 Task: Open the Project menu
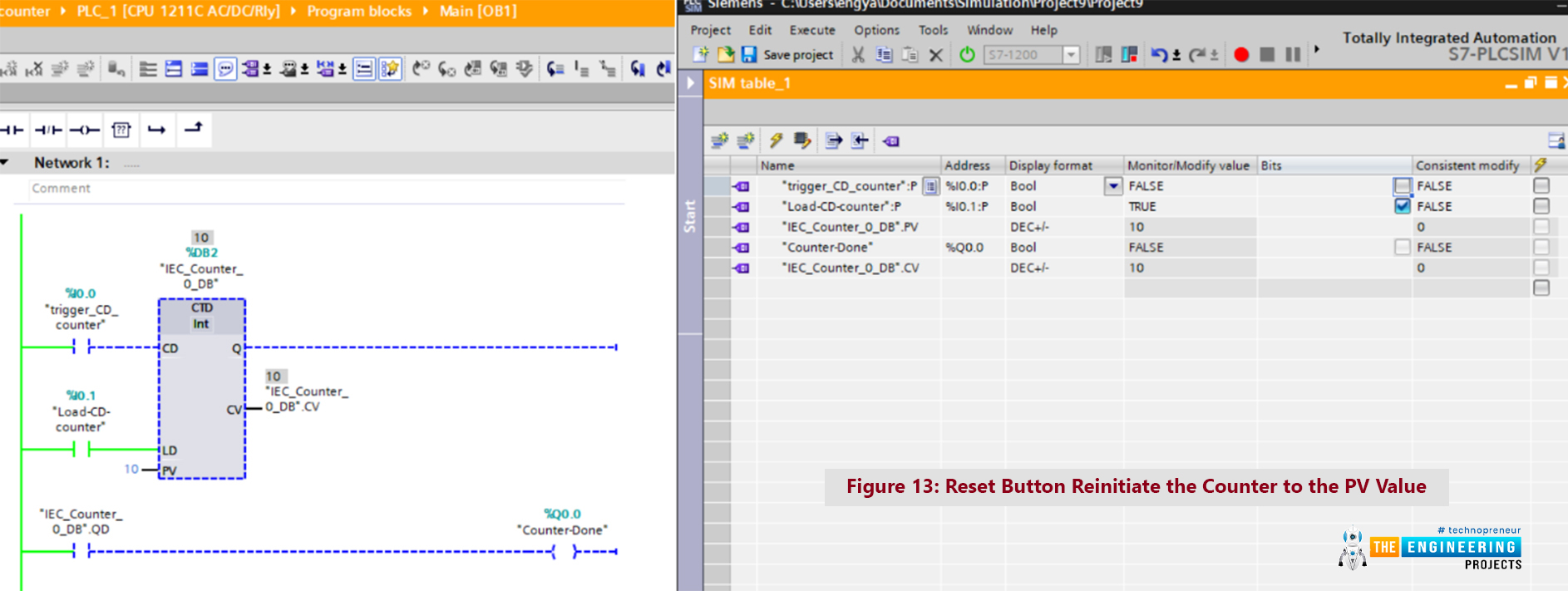coord(710,30)
